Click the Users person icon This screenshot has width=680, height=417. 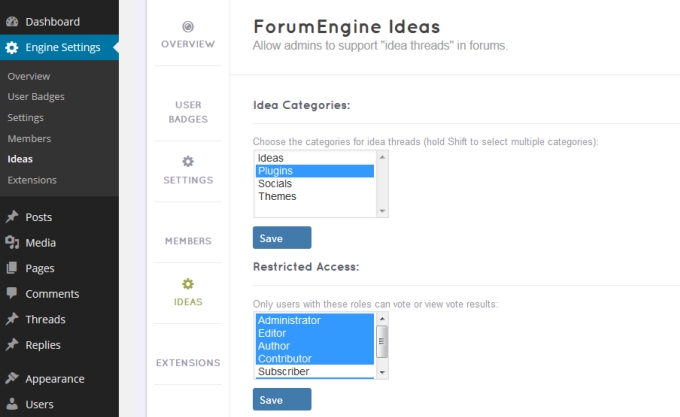pyautogui.click(x=12, y=405)
